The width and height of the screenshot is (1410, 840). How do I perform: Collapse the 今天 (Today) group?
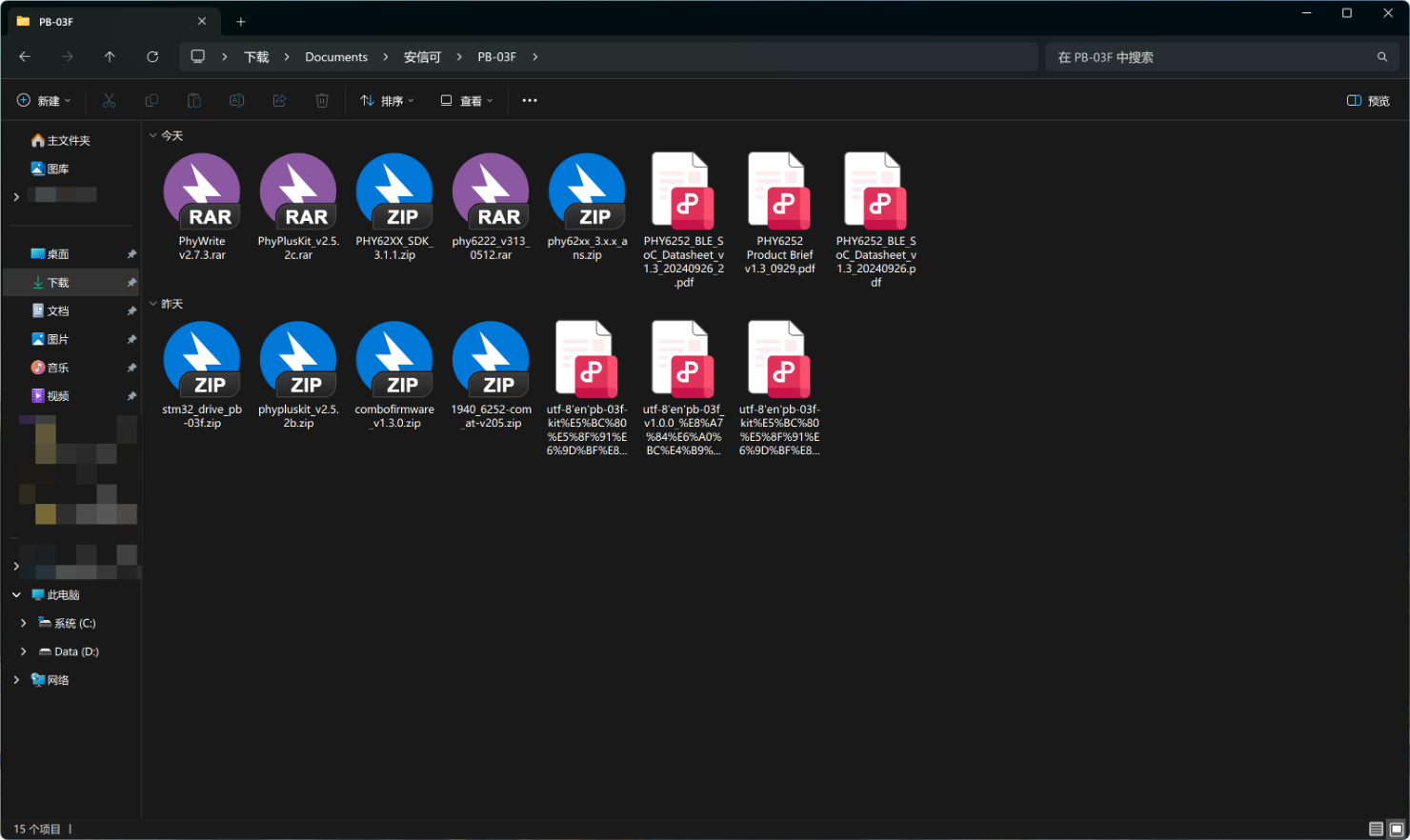point(152,136)
